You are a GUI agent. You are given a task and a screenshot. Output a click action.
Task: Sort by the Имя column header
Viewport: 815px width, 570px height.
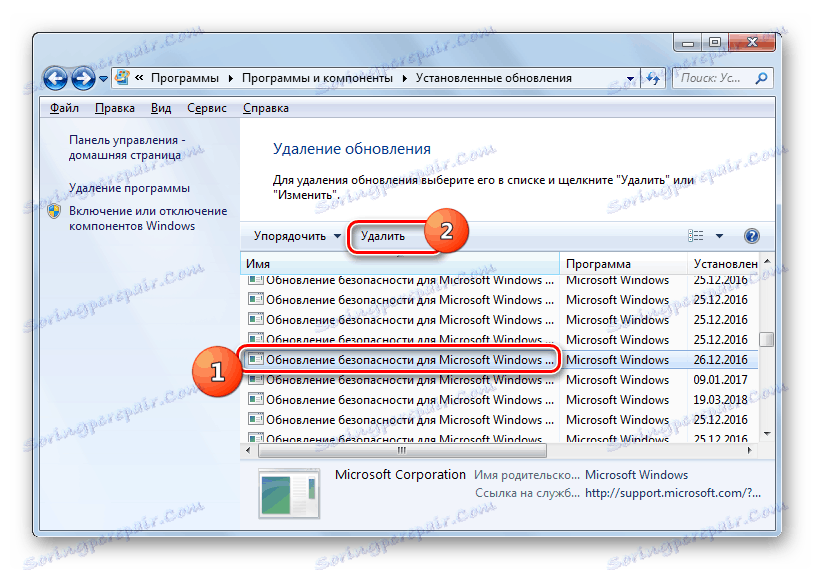point(400,264)
